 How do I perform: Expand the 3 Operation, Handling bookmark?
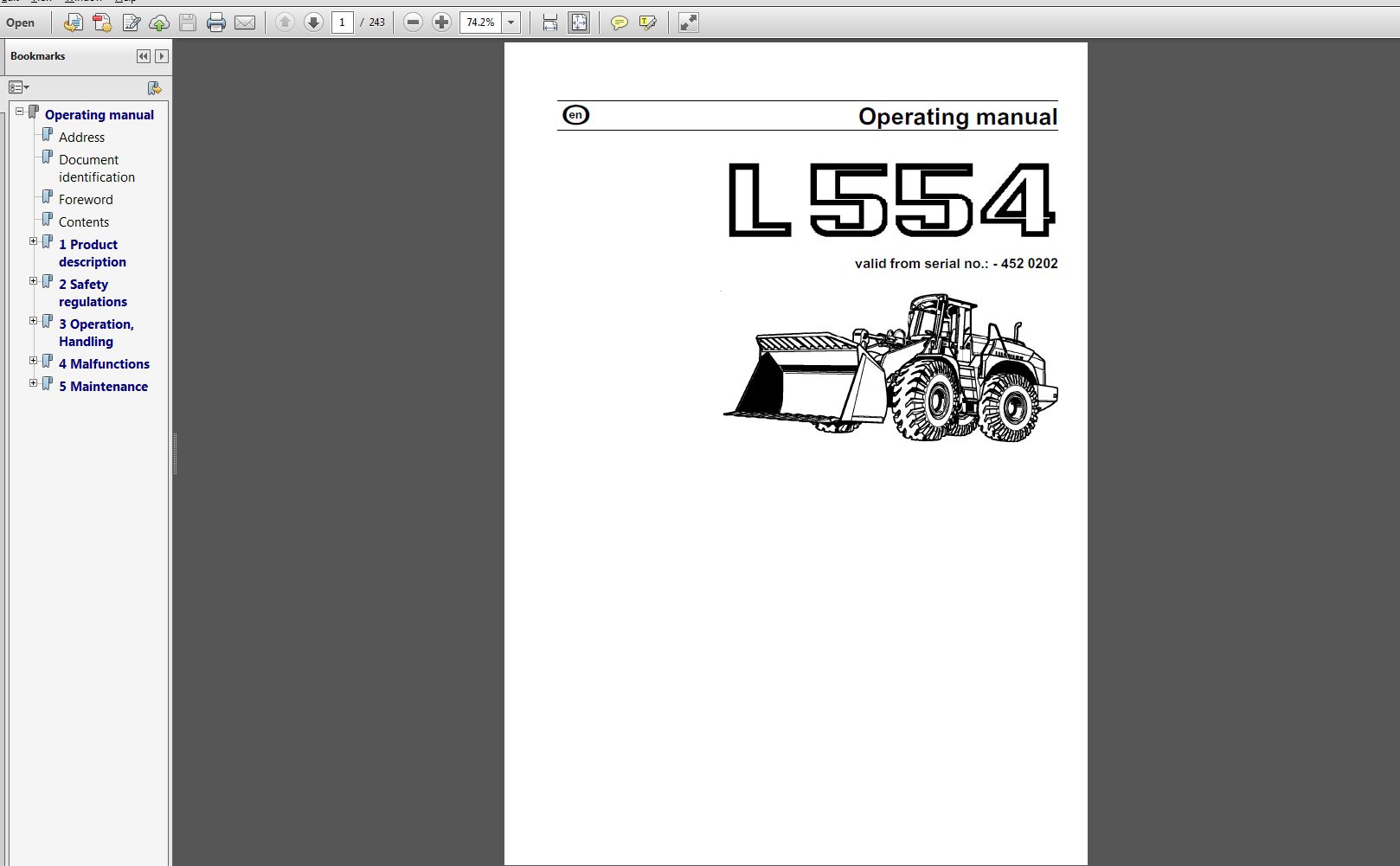(33, 320)
